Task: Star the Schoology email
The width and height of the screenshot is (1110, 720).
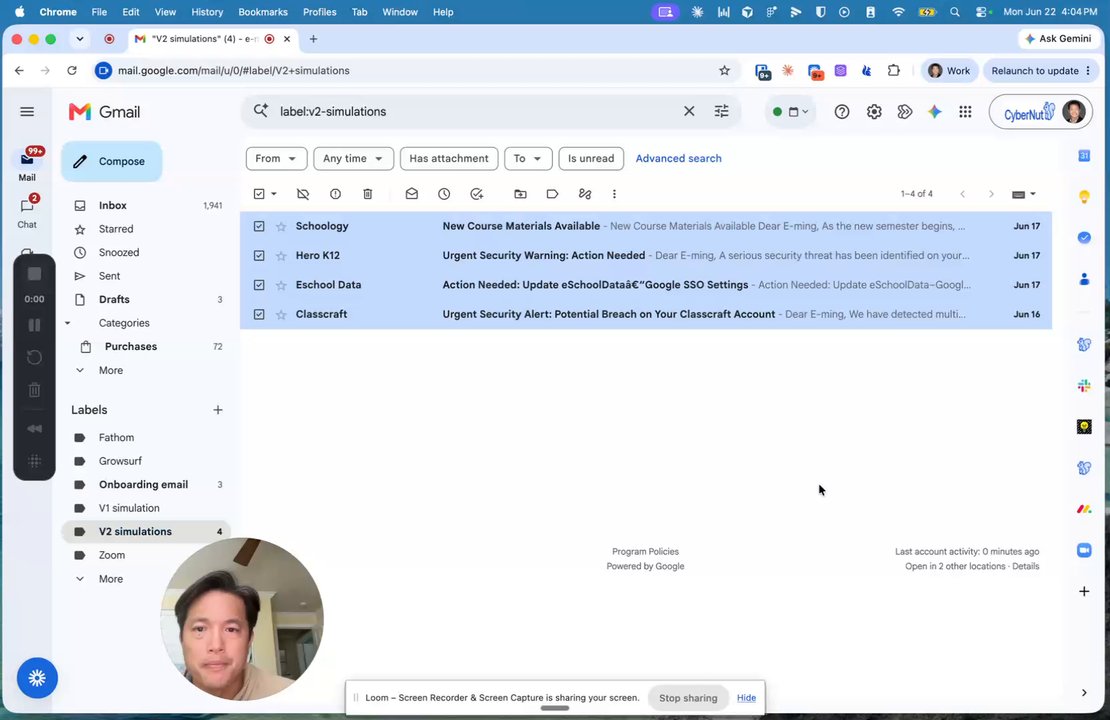Action: 281,227
